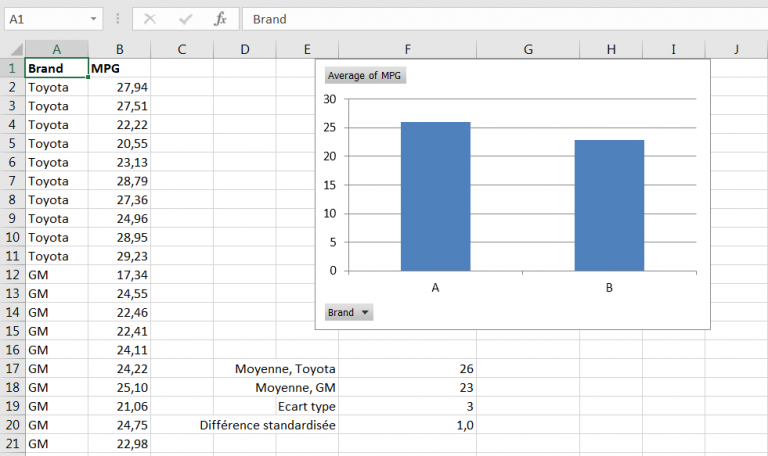The image size is (768, 456).
Task: Select the cell with value 28,95
Action: coord(120,237)
